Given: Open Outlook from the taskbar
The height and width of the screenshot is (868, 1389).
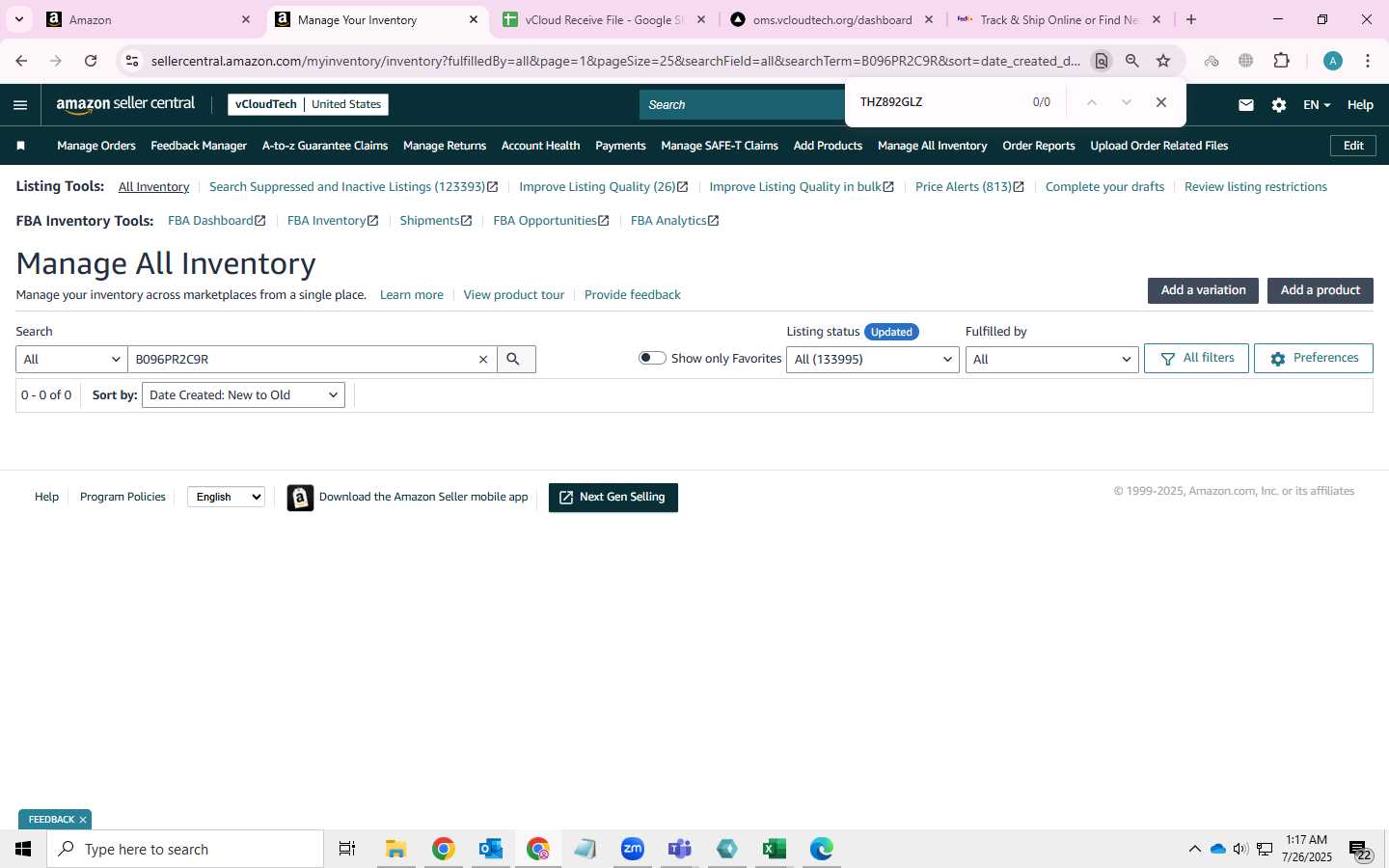Looking at the screenshot, I should [490, 849].
